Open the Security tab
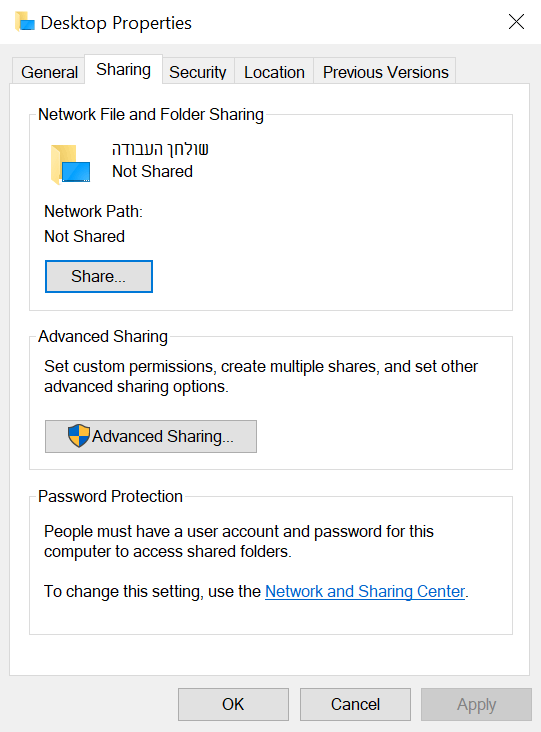The image size is (541, 732). pyautogui.click(x=197, y=72)
